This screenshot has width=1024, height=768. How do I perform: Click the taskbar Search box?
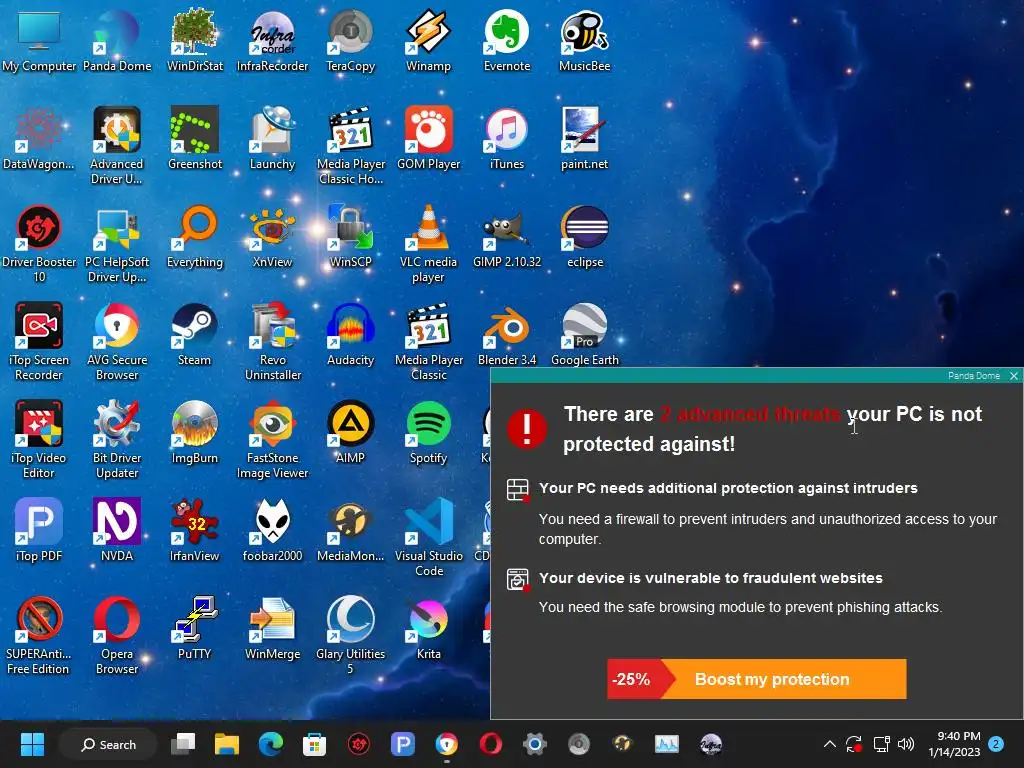pos(108,744)
